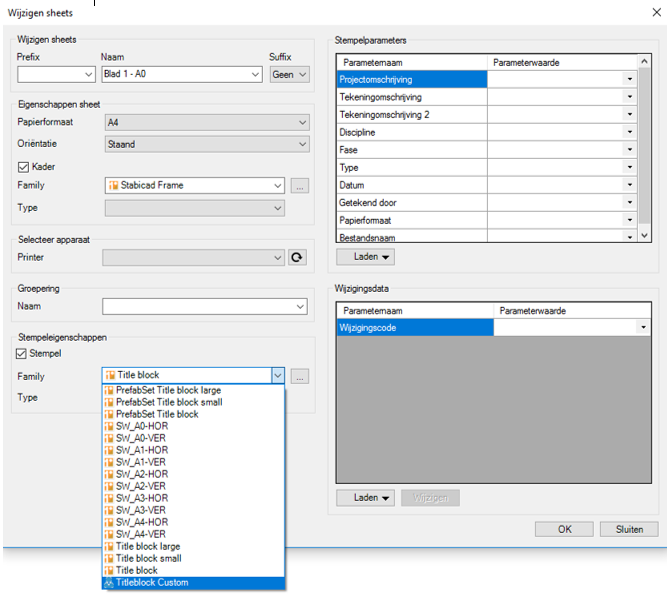Choose SW_A3-HOR title block
Screen dimensions: 670x598
click(194, 498)
